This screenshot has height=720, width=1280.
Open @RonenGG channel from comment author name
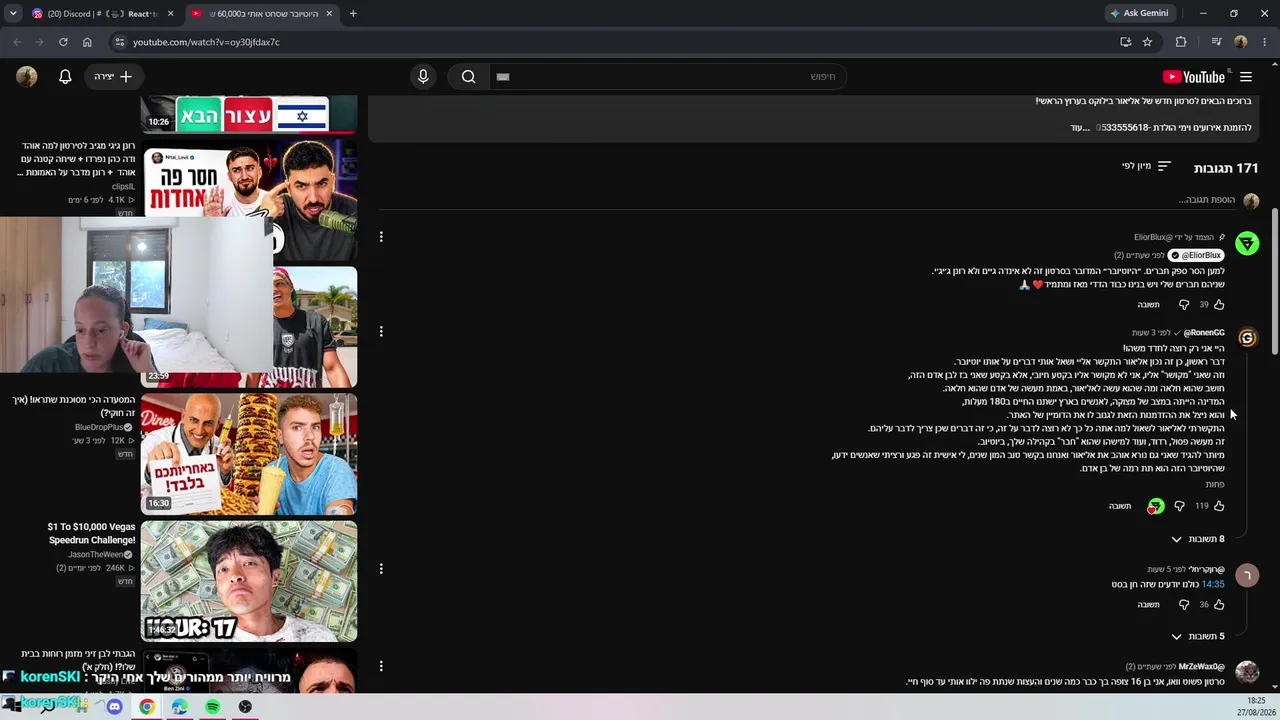1204,333
